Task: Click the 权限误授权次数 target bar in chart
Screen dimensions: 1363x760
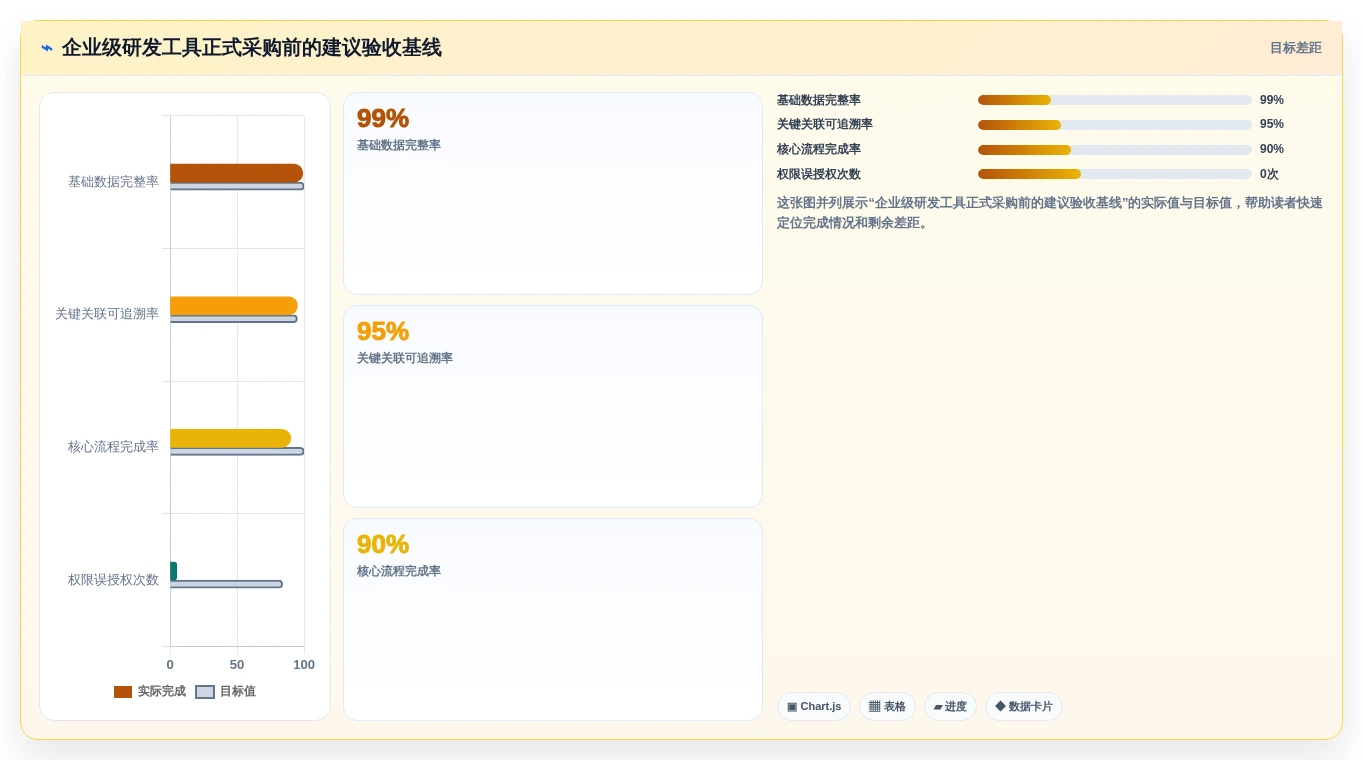Action: (x=226, y=584)
